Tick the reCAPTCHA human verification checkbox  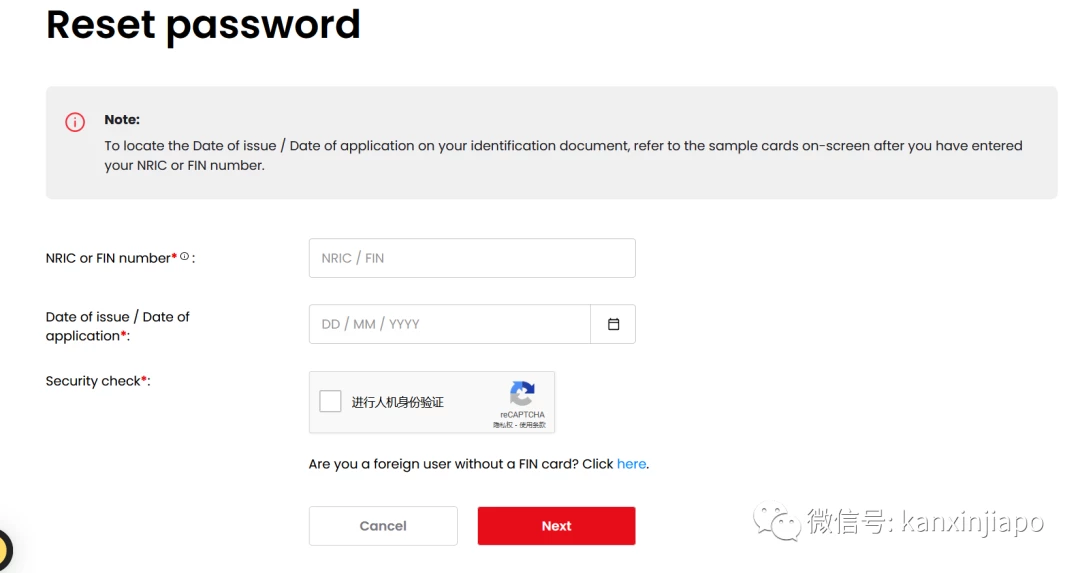pos(330,401)
